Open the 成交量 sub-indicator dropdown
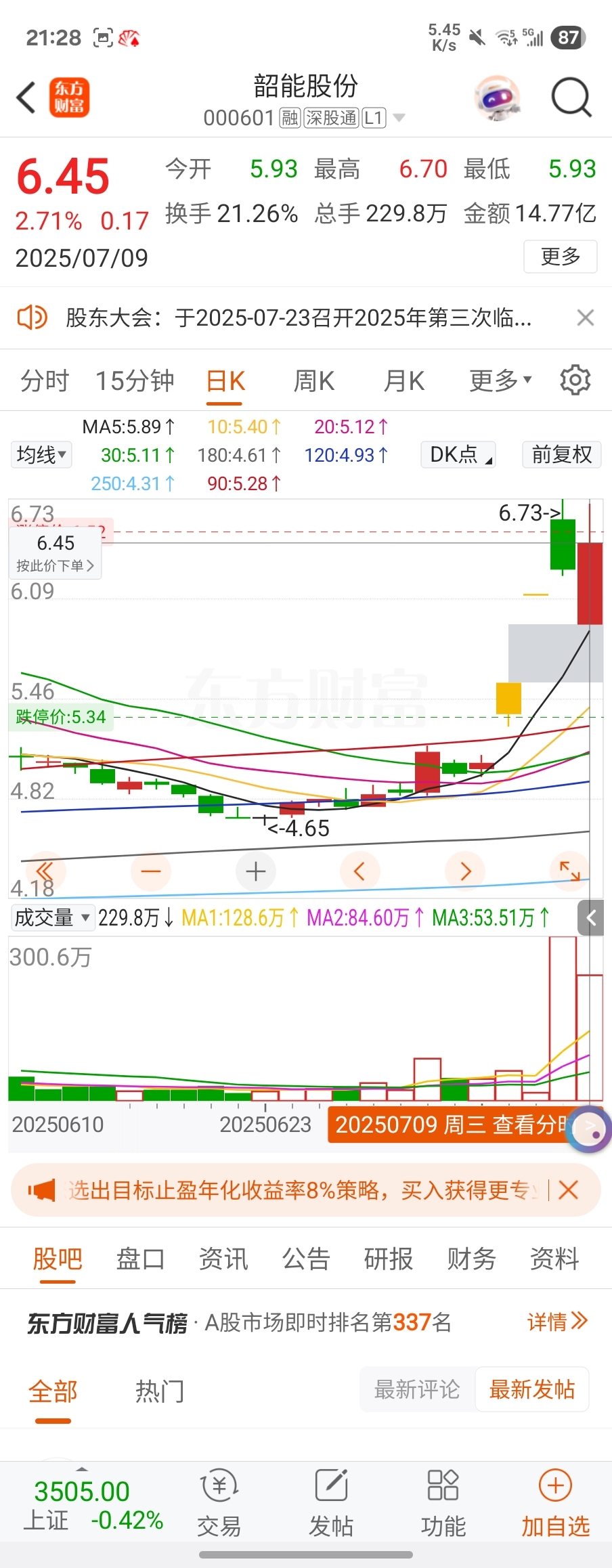 pos(52,917)
